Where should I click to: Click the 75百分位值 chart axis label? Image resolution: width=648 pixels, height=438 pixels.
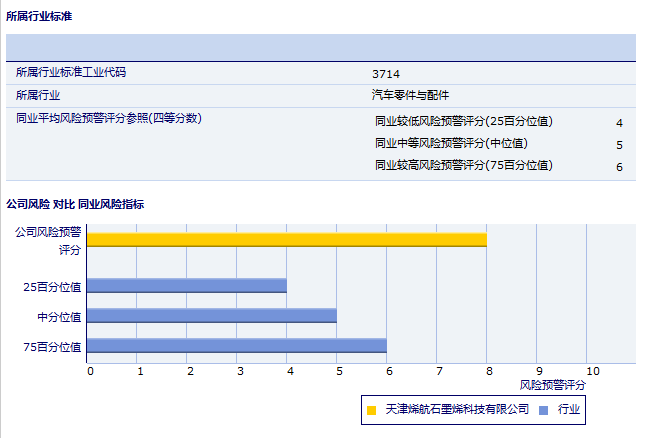click(52, 347)
